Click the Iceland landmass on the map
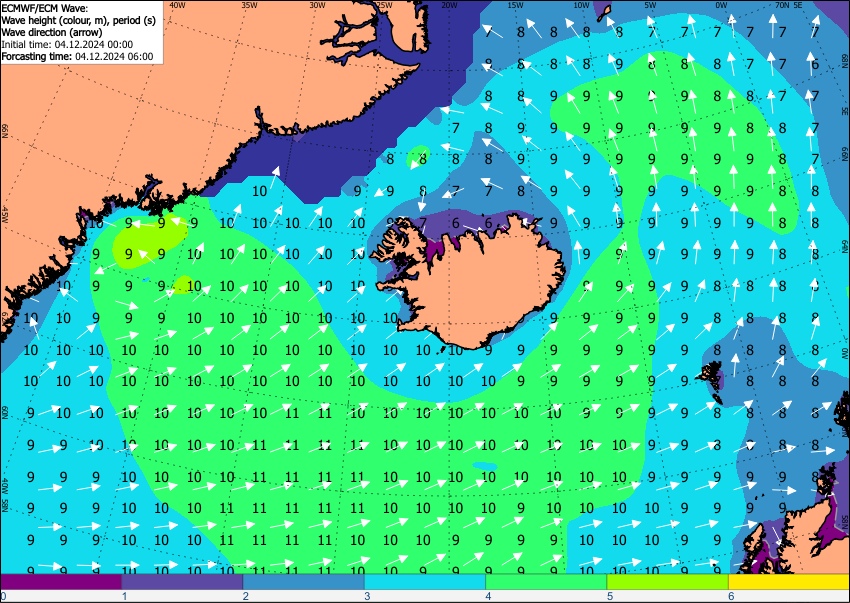 (477, 285)
